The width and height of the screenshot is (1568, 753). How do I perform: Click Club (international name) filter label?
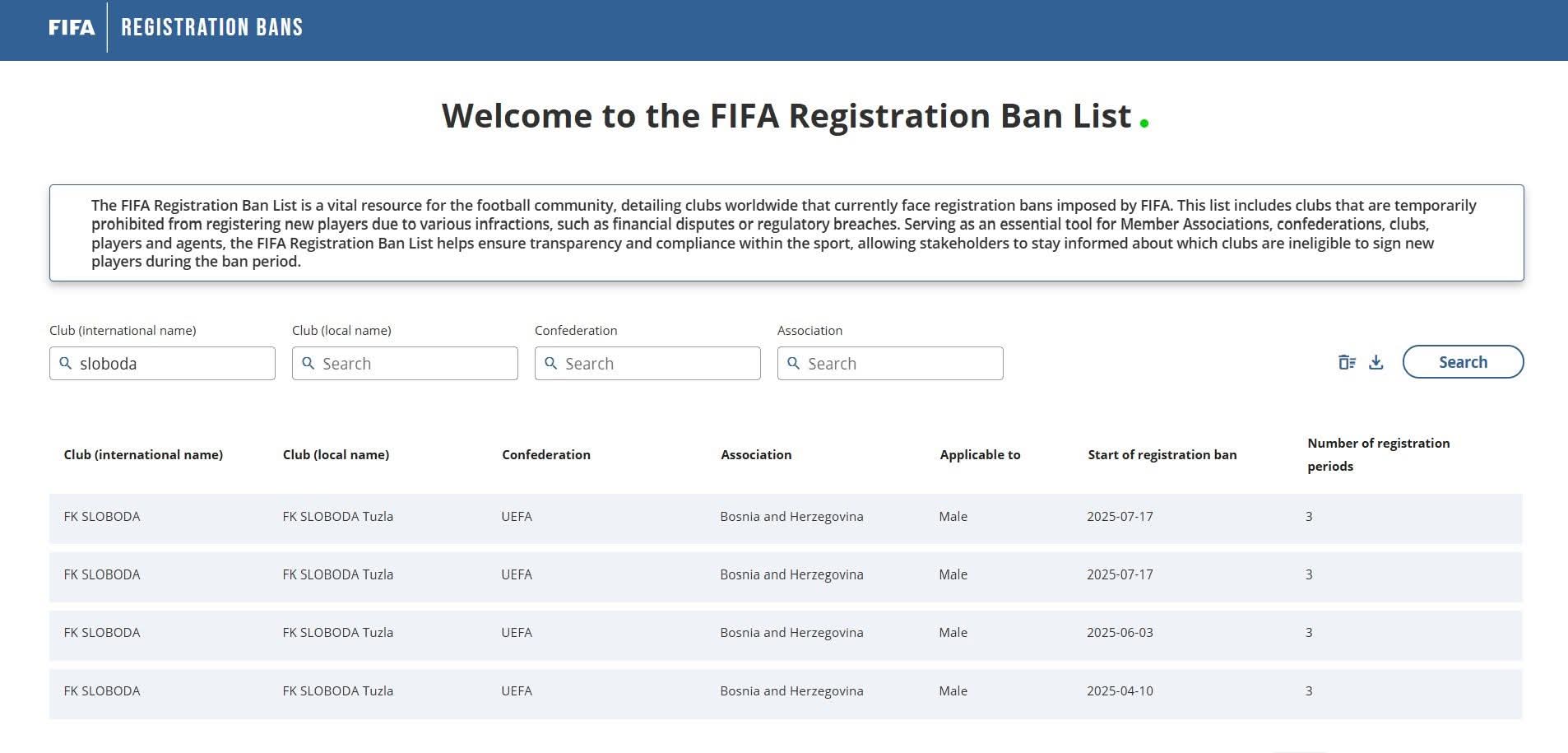tap(123, 330)
